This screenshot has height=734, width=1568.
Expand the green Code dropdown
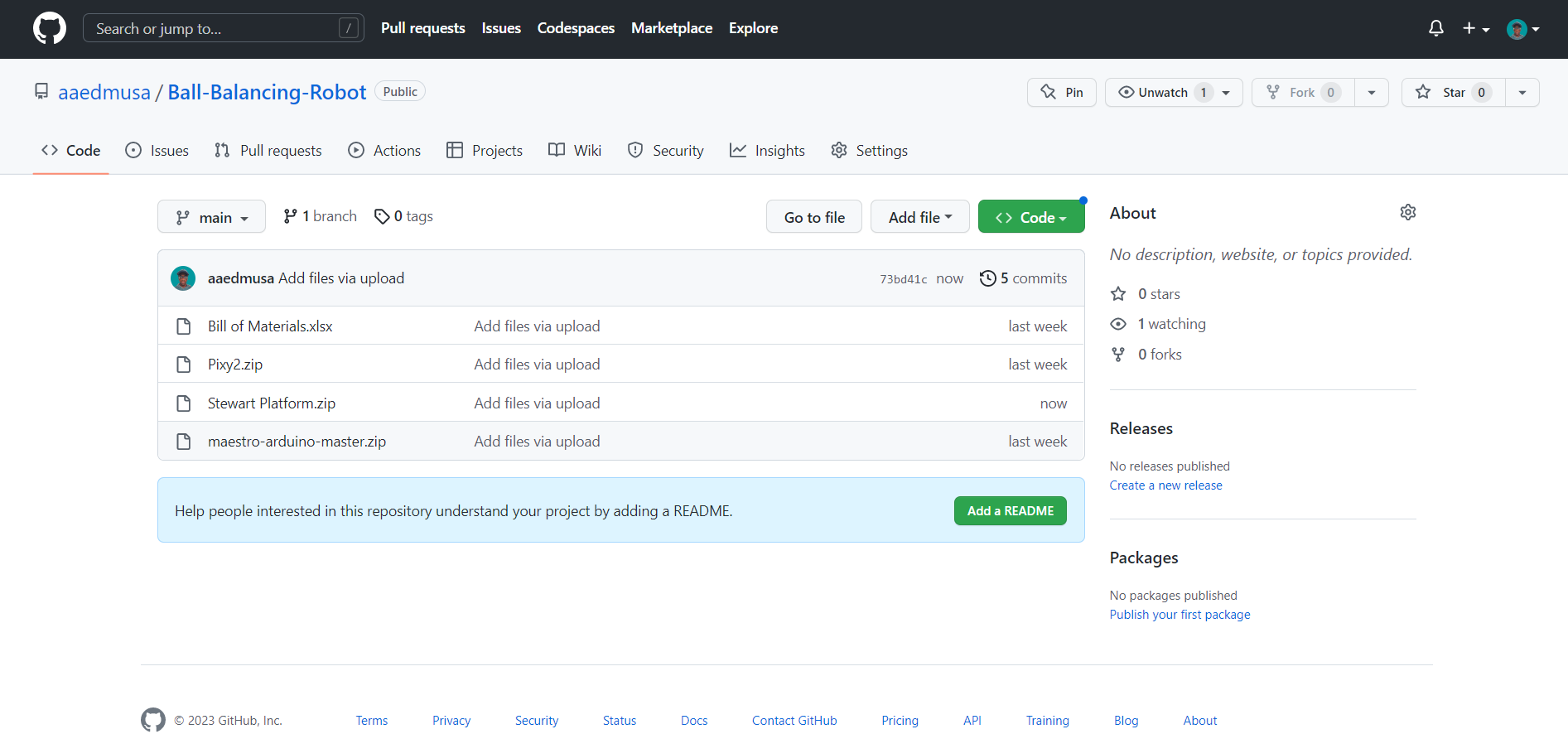pyautogui.click(x=1030, y=217)
